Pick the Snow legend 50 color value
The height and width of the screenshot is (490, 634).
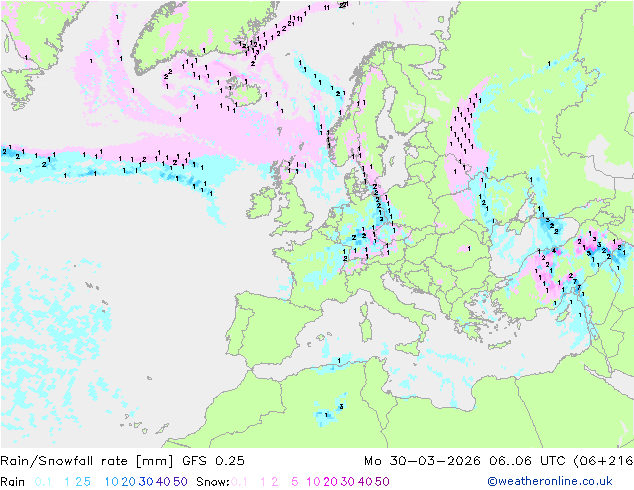point(382,482)
